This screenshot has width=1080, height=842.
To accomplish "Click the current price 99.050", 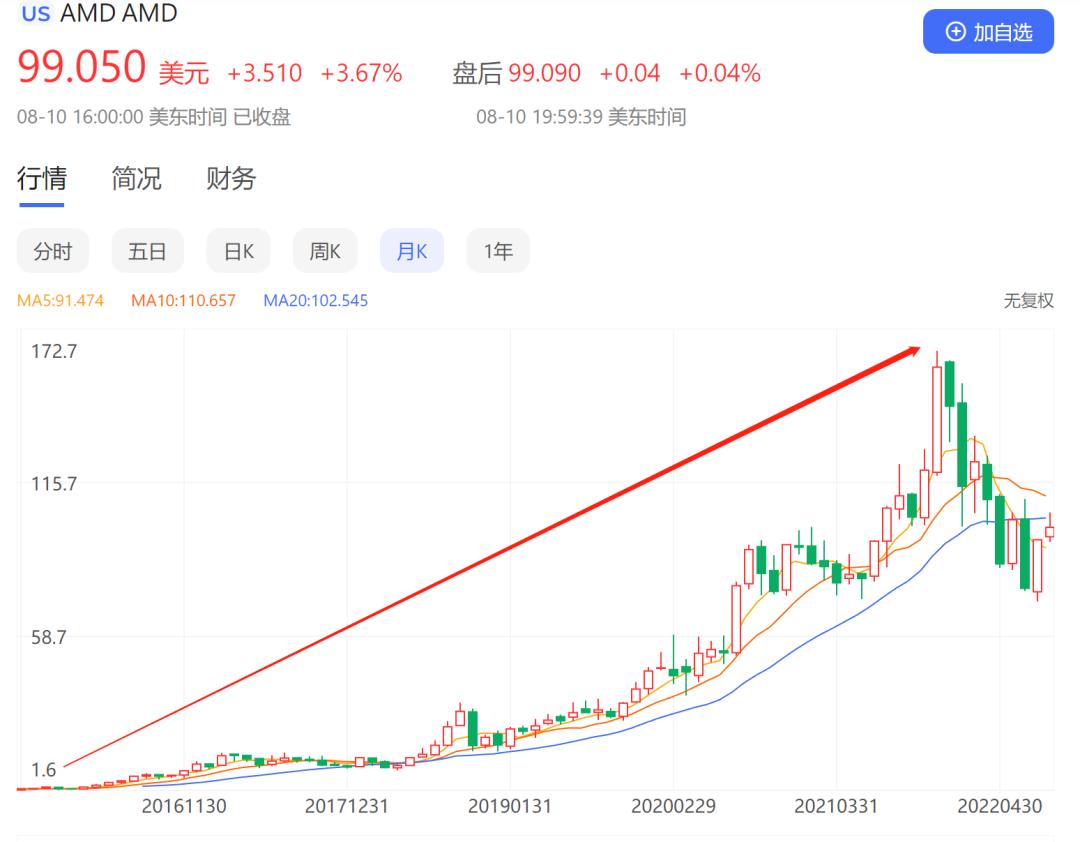I will click(x=81, y=67).
